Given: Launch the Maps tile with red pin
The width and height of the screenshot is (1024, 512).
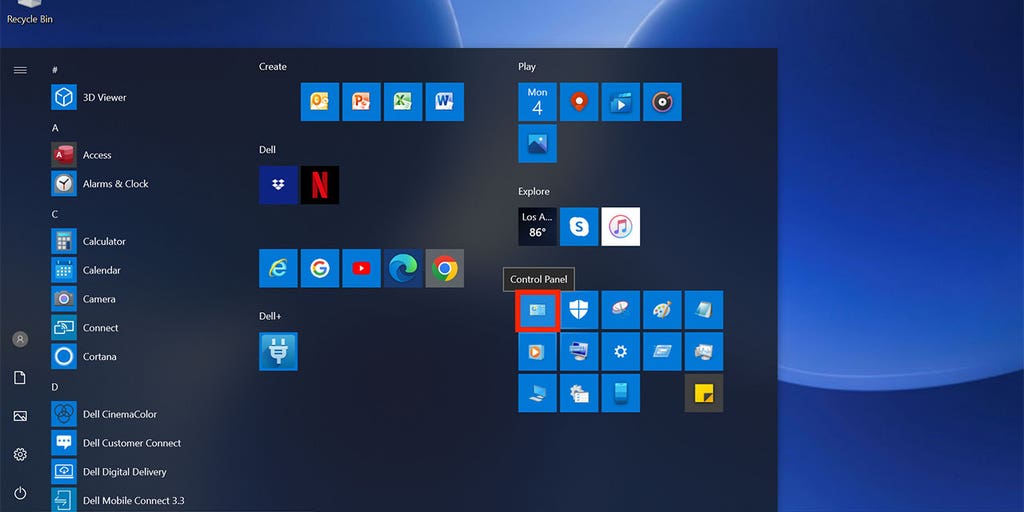Looking at the screenshot, I should (x=579, y=102).
